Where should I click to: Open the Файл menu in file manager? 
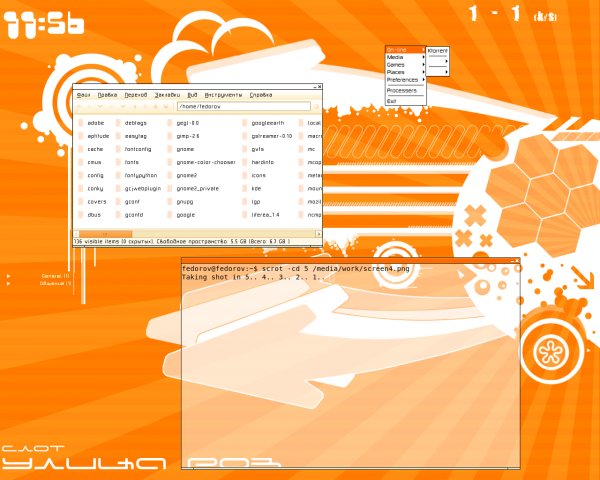click(83, 94)
